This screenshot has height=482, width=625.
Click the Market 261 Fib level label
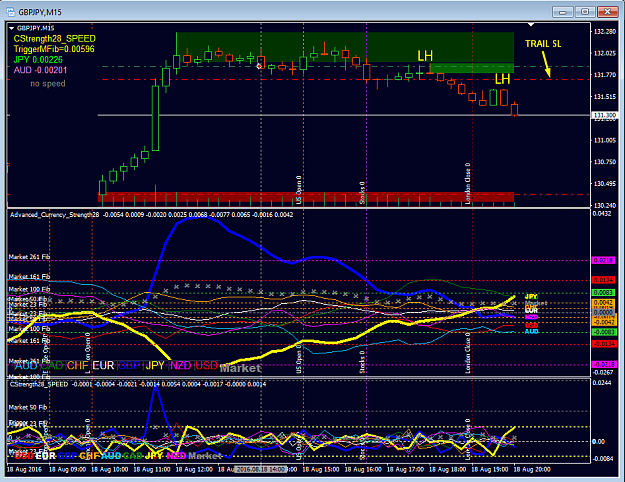point(29,257)
